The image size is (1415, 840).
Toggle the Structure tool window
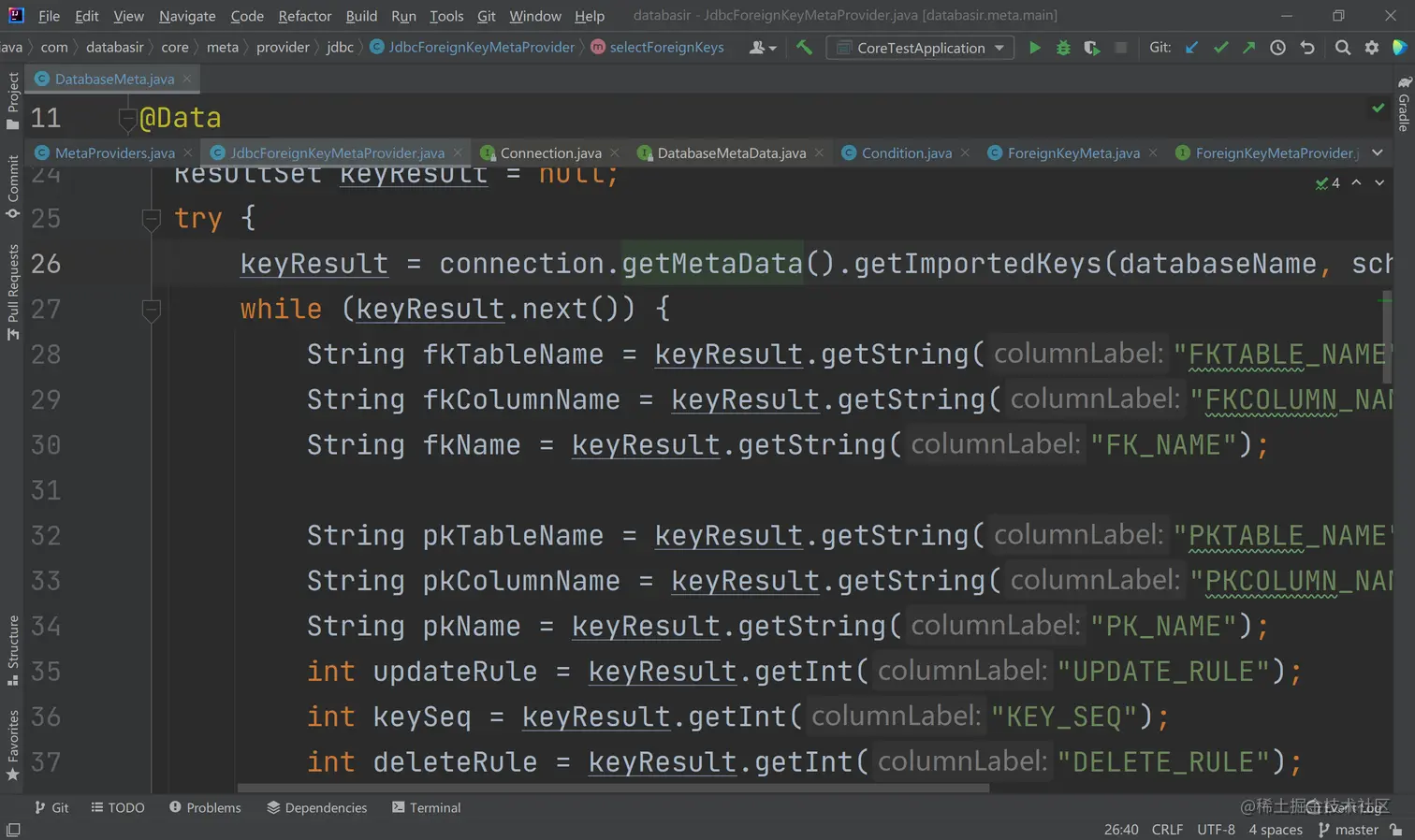click(12, 650)
